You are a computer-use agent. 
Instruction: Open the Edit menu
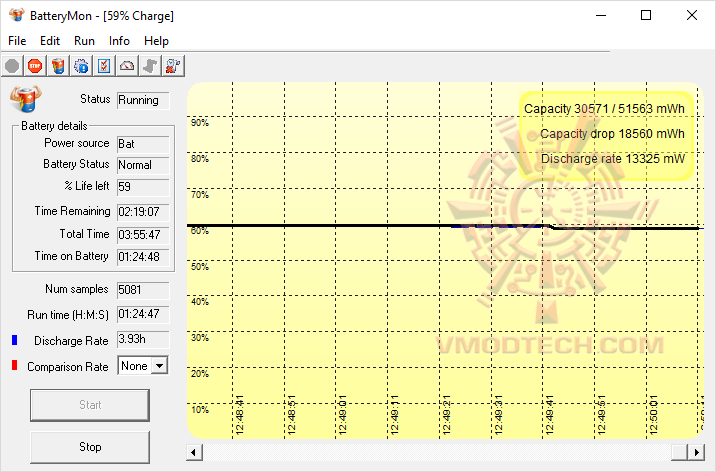tap(50, 41)
